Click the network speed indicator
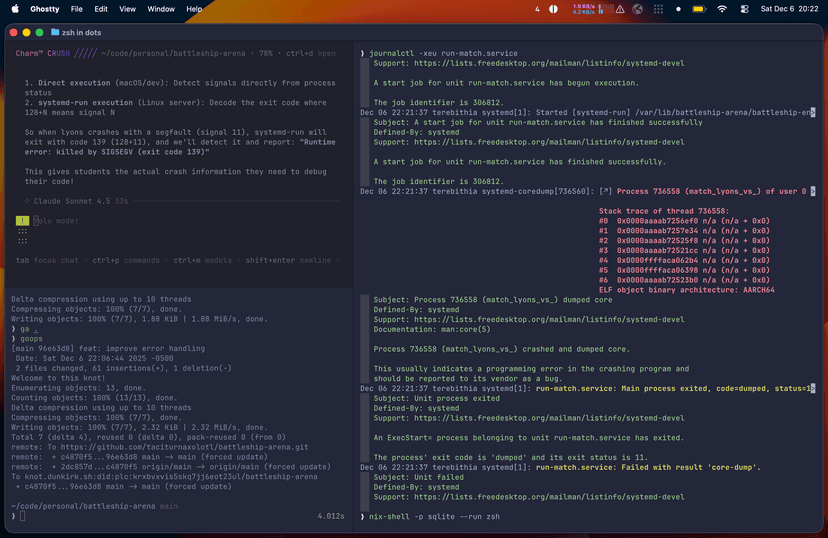828x538 pixels. pyautogui.click(x=586, y=9)
